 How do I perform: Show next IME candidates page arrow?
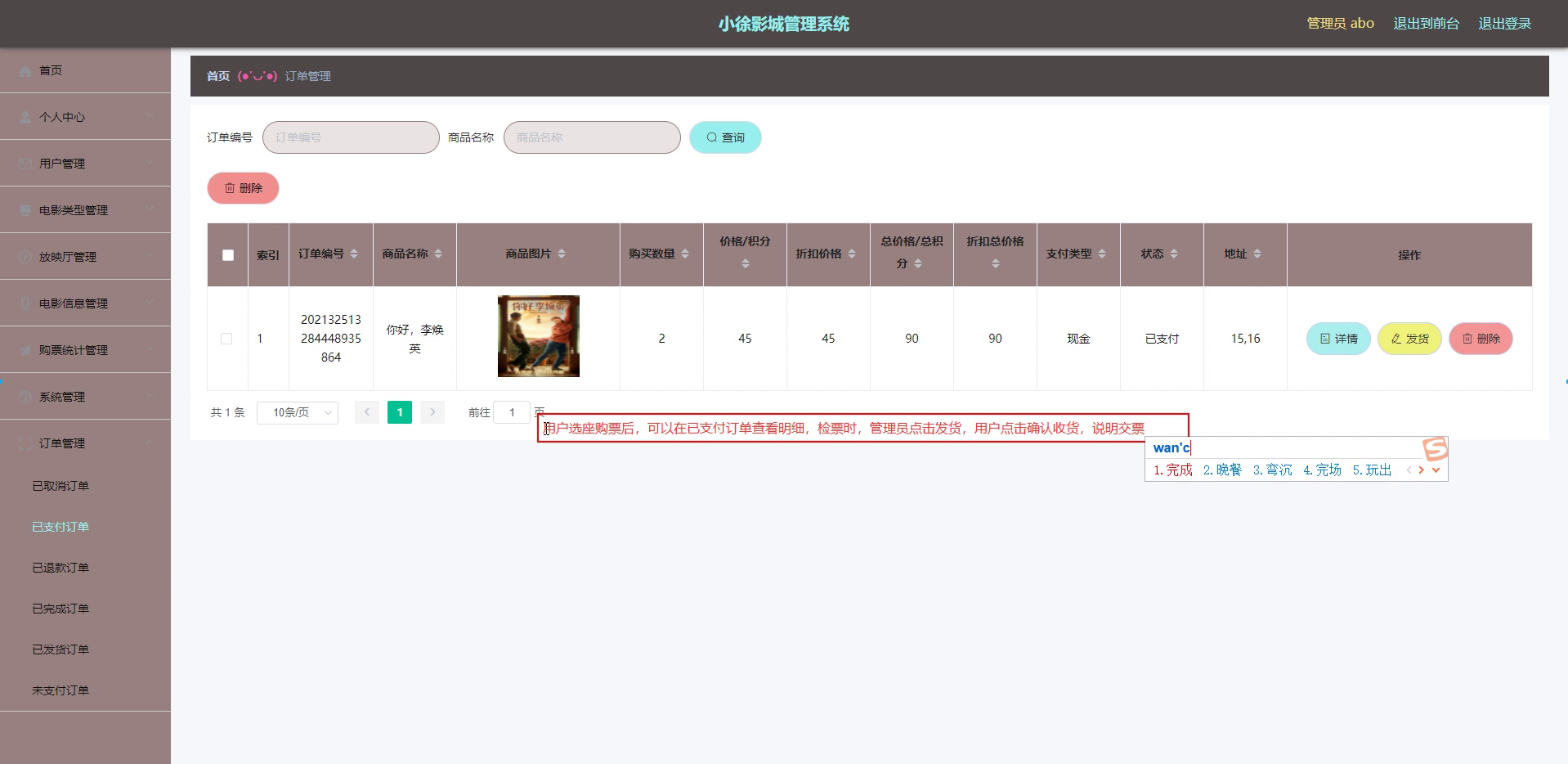tap(1422, 470)
